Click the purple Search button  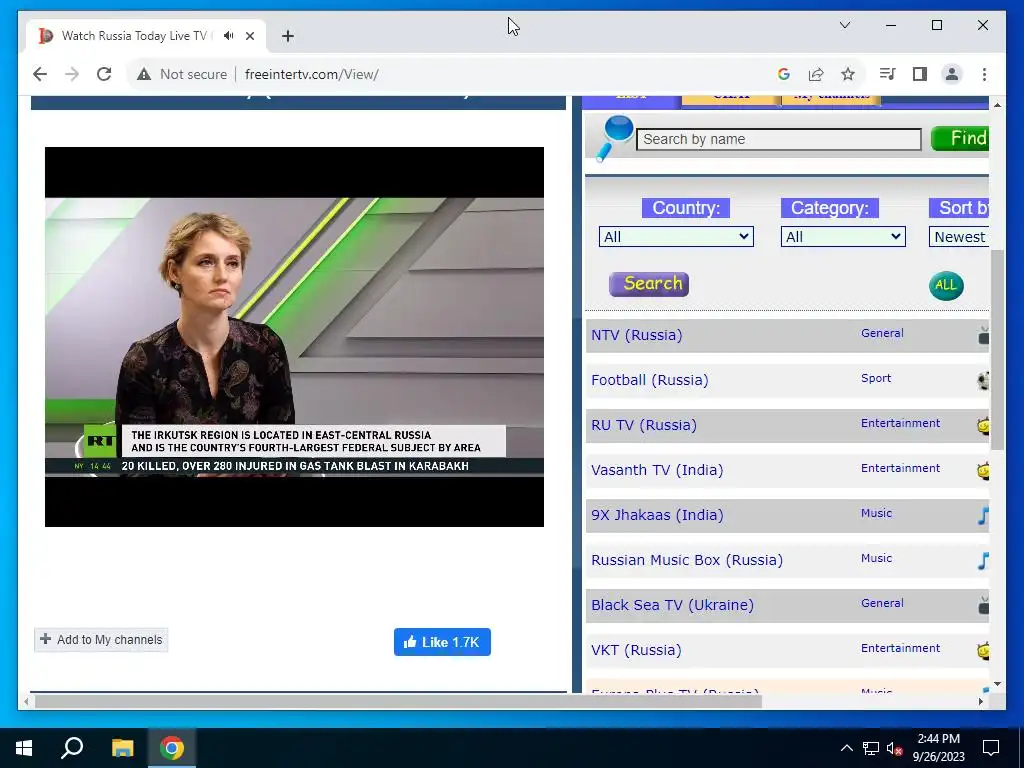coord(648,284)
